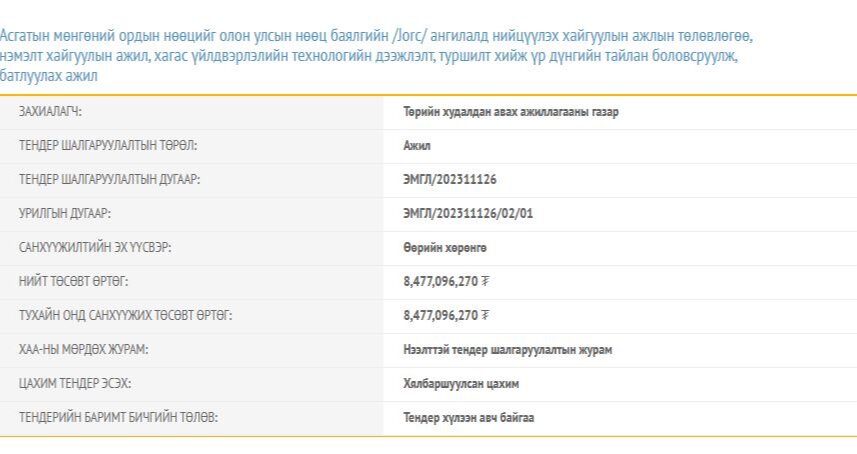The width and height of the screenshot is (857, 454).
Task: Click status Тендер хүлээн авч байгаа
Action: click(468, 418)
